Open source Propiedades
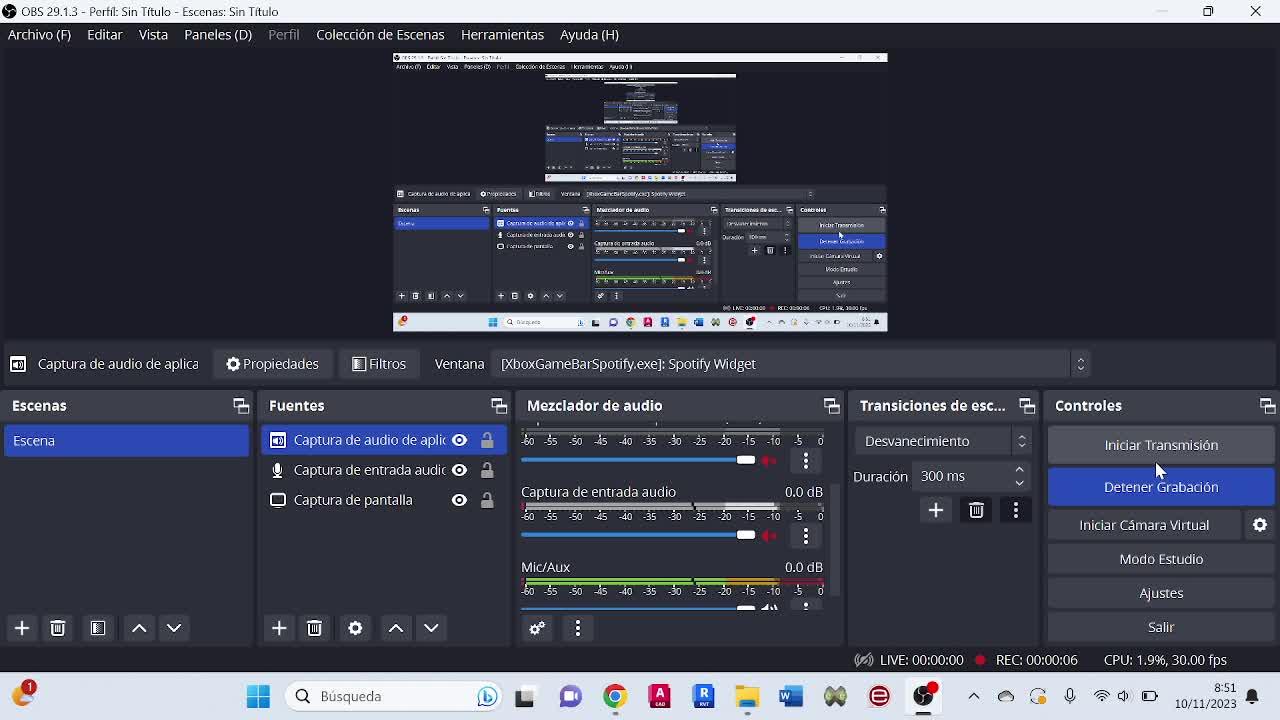Screen dimensions: 1280x720 272,364
